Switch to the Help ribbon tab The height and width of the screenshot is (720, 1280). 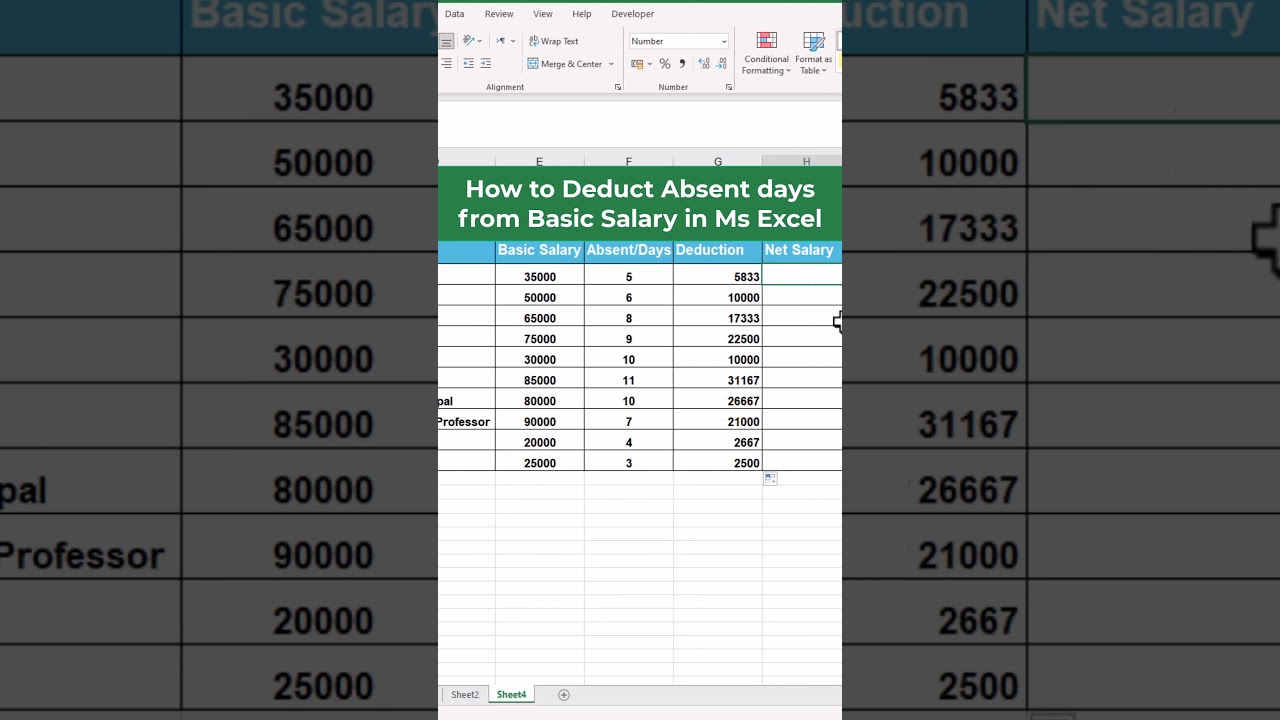(582, 14)
